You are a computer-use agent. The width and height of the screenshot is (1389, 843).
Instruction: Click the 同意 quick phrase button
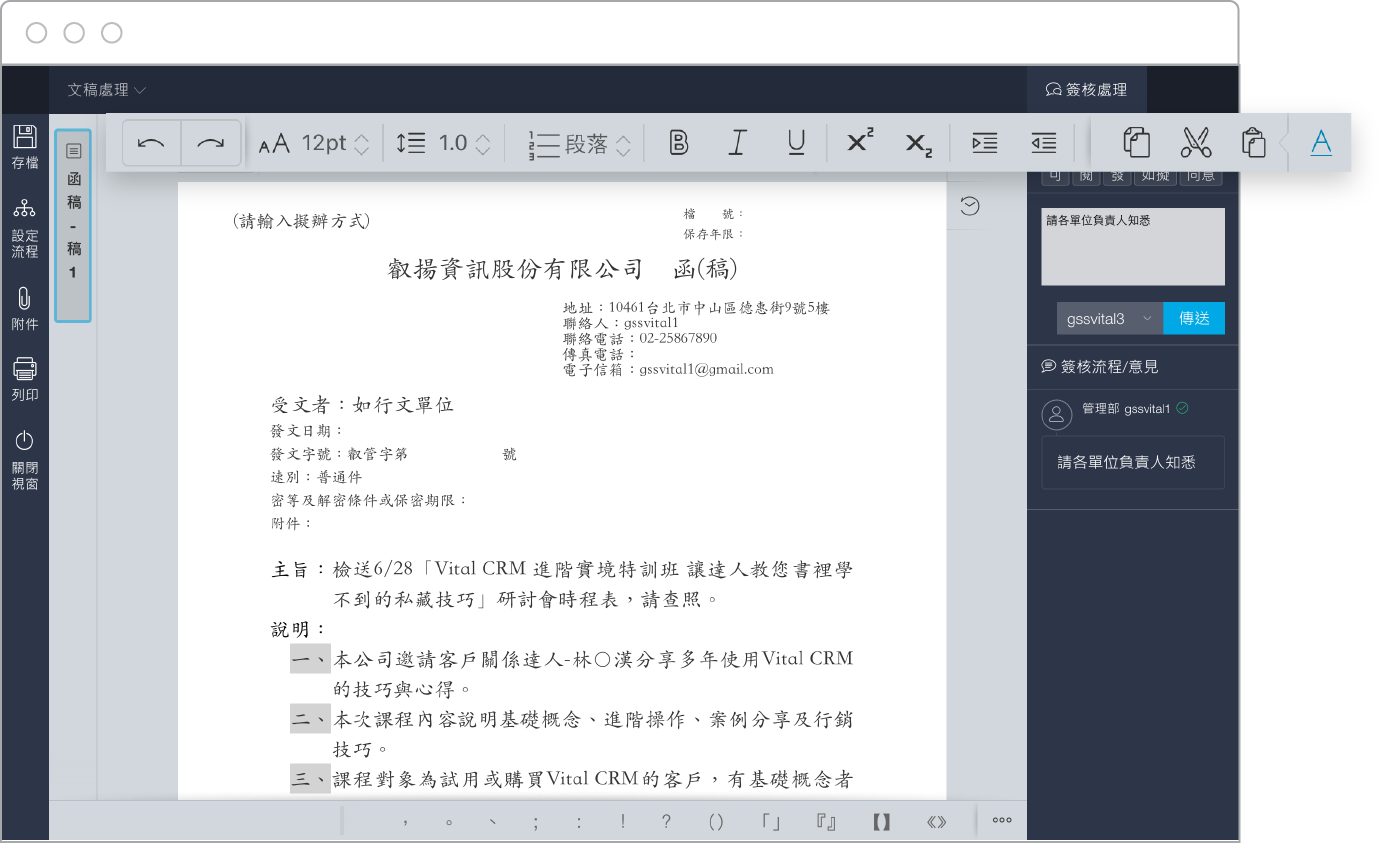[x=1200, y=176]
